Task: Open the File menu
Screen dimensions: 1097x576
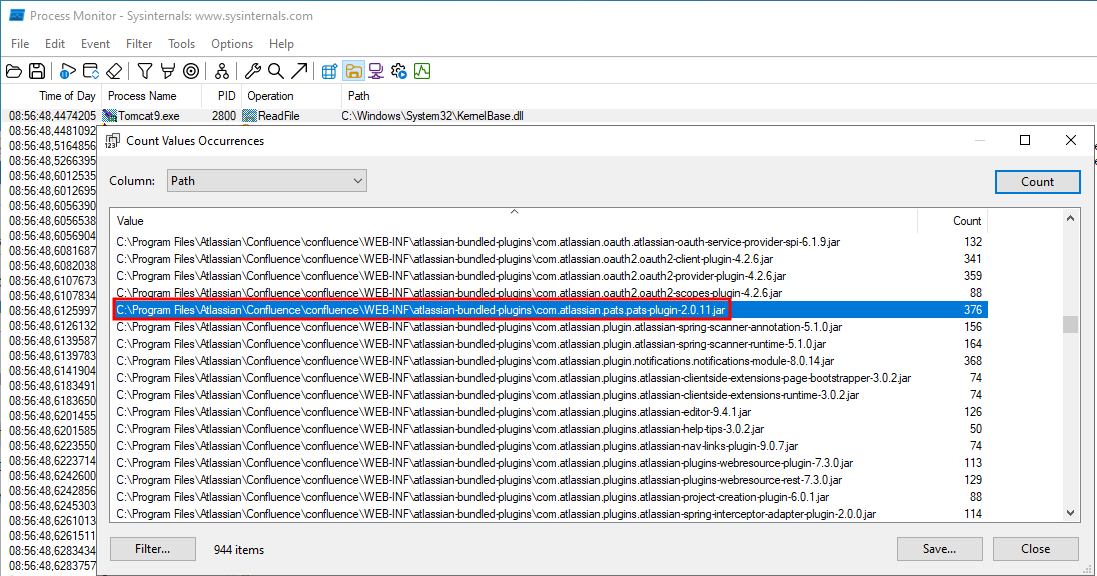Action: [x=20, y=43]
